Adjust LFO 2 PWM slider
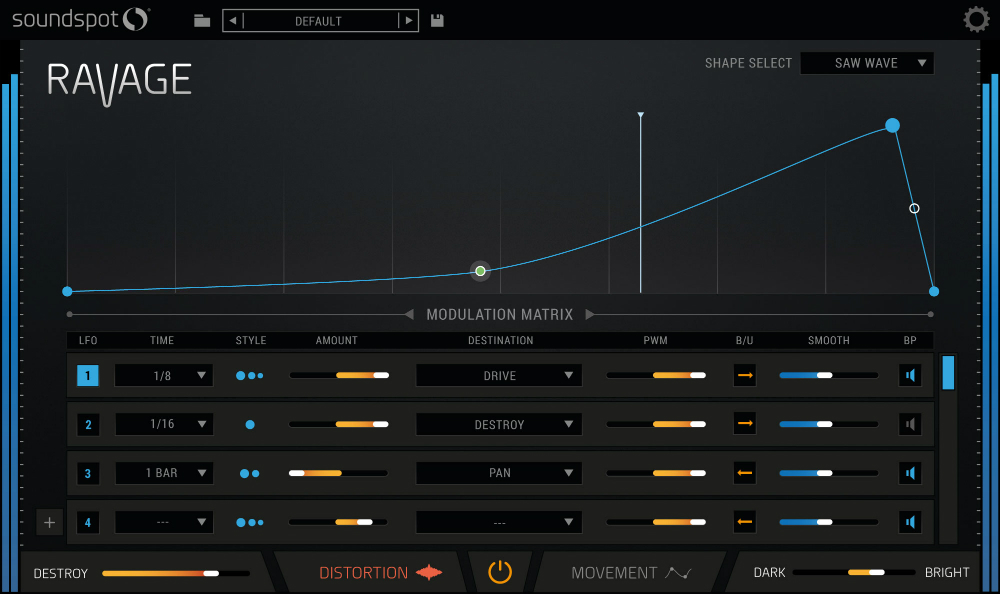 pyautogui.click(x=656, y=424)
